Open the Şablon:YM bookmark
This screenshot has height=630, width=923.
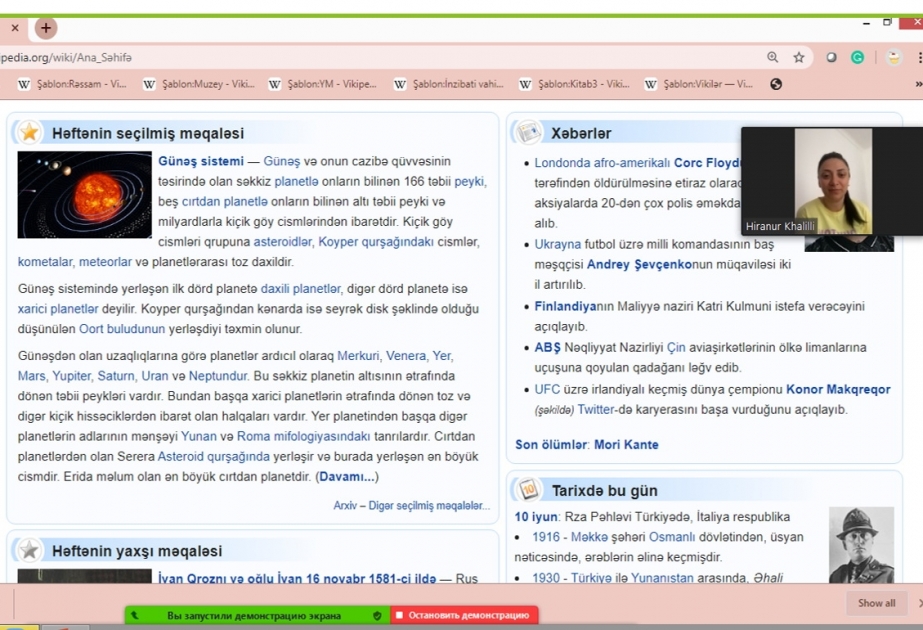(x=323, y=84)
